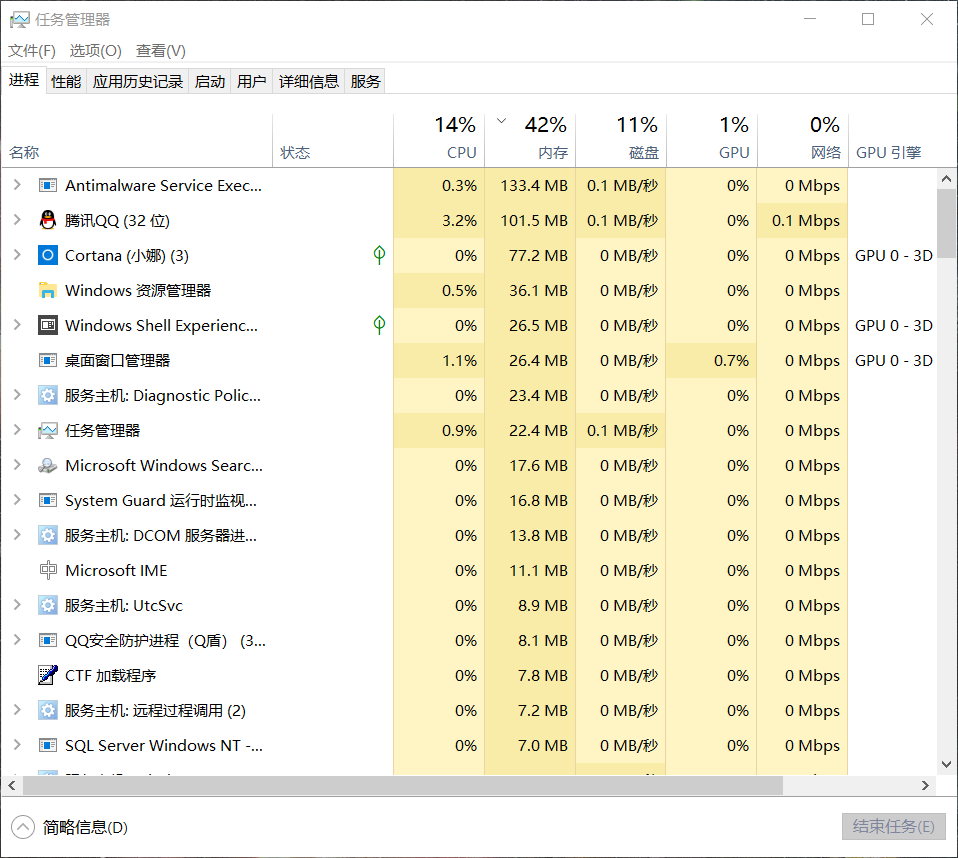The image size is (958, 858).
Task: Expand the QQ安全防护进程 group
Action: (17, 640)
